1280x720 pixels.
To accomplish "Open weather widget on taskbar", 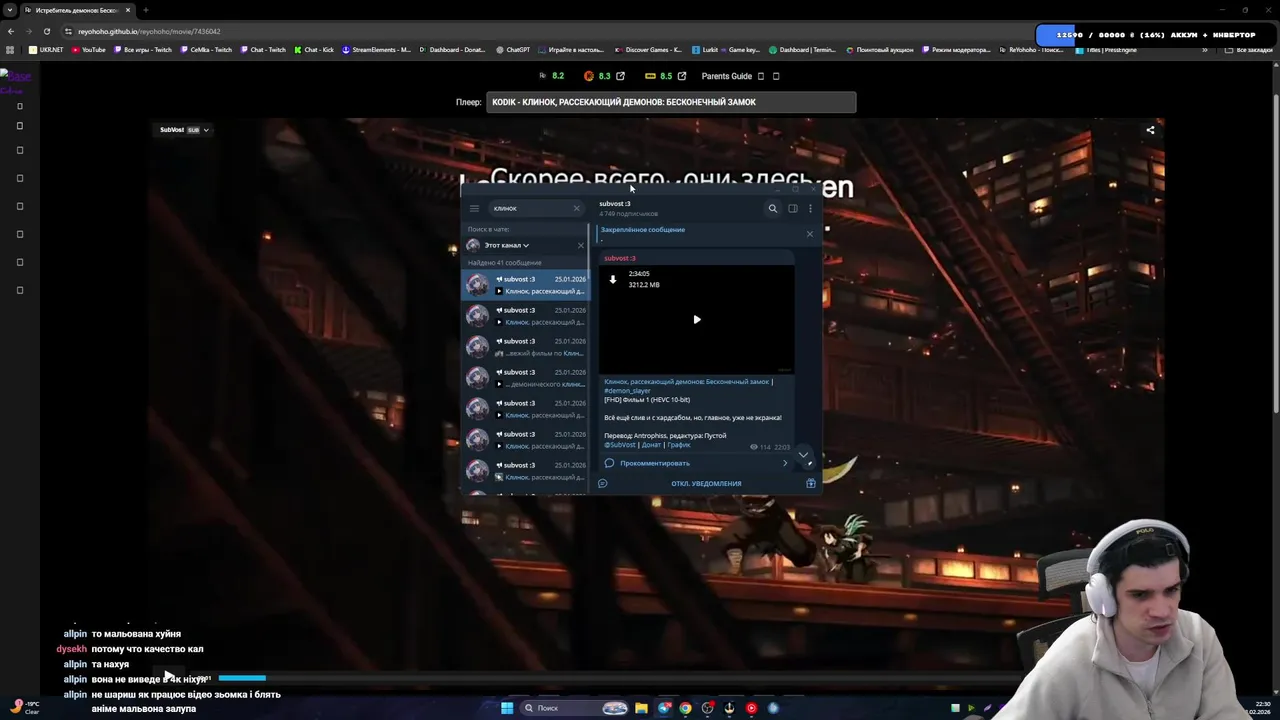I will click(x=24, y=707).
